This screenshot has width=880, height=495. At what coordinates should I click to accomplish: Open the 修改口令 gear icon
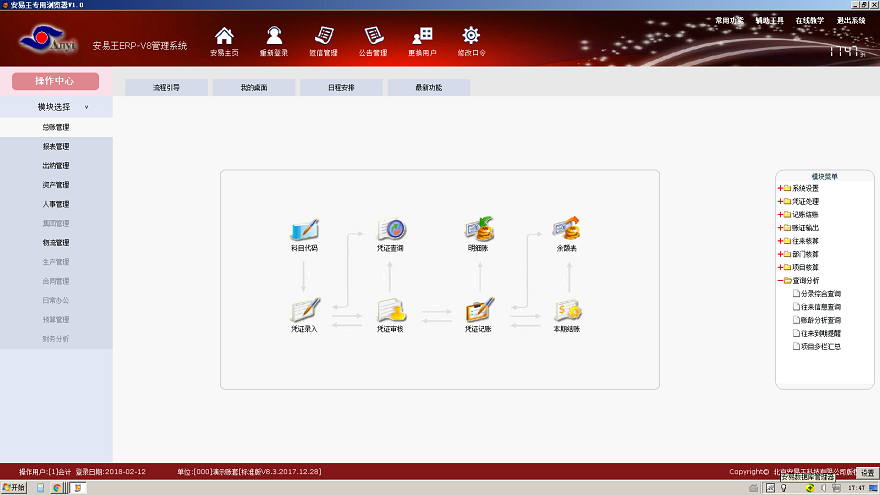coord(471,36)
